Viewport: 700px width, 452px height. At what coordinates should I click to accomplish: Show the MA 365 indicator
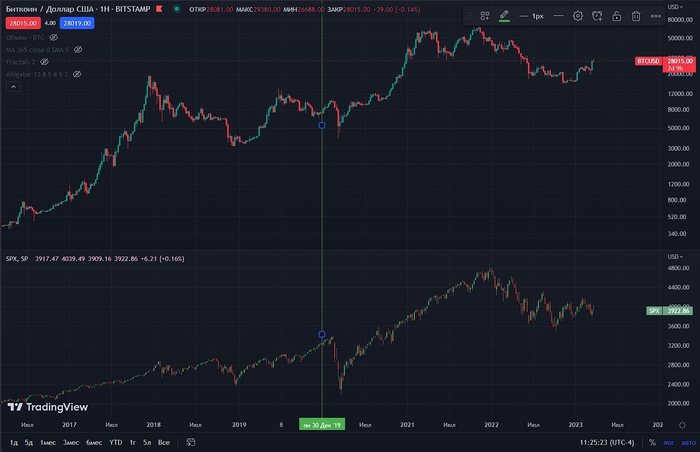coord(79,49)
